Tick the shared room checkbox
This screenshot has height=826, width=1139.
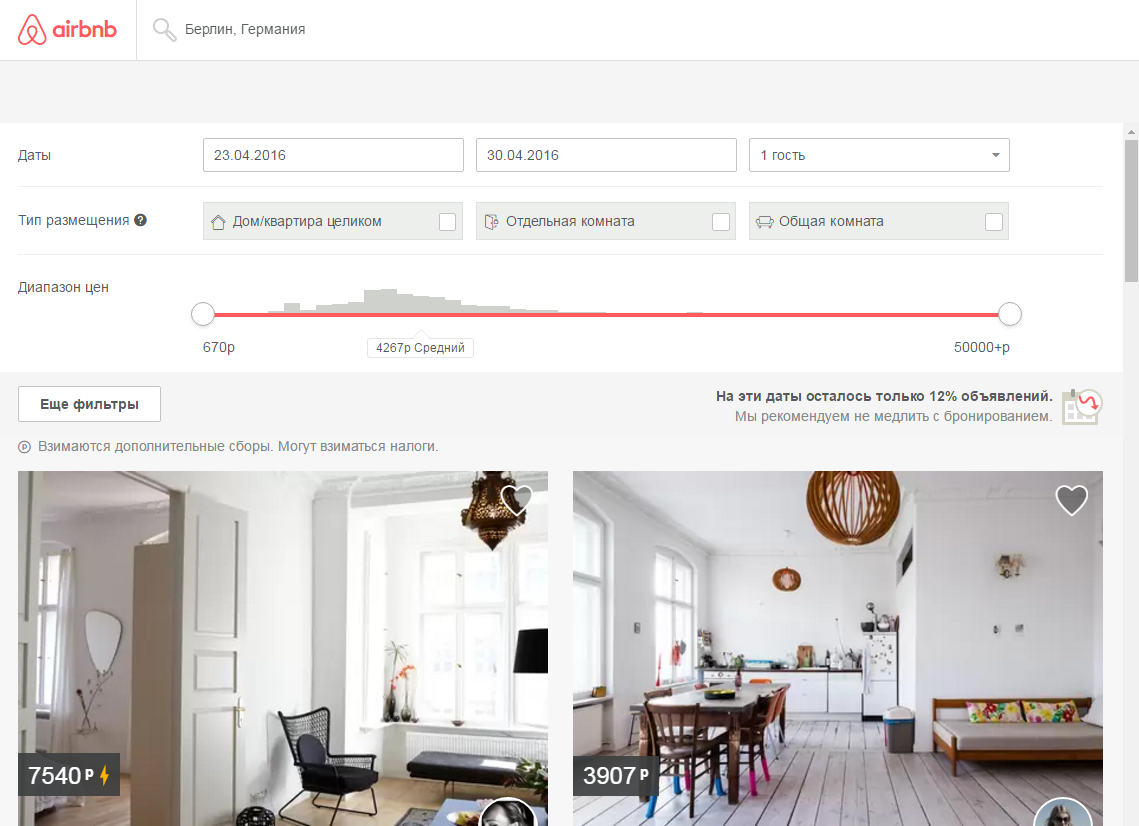[993, 222]
